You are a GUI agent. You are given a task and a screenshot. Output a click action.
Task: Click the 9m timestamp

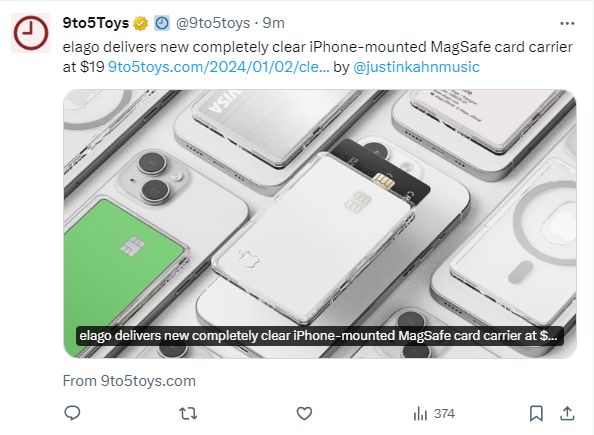[274, 23]
